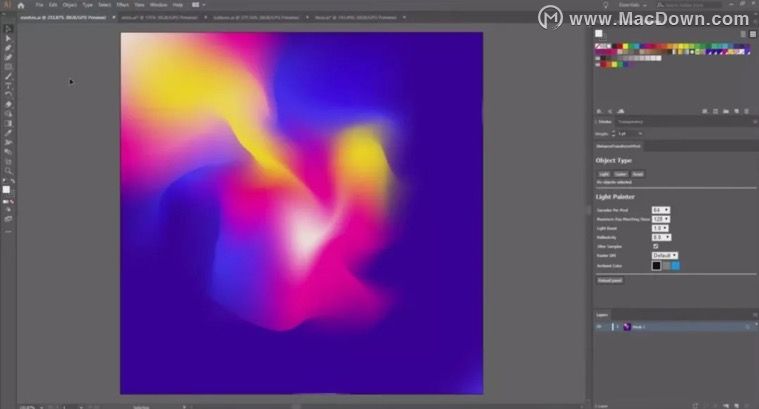The image size is (759, 409).
Task: Select the Selection tool arrow
Action: (x=8, y=29)
